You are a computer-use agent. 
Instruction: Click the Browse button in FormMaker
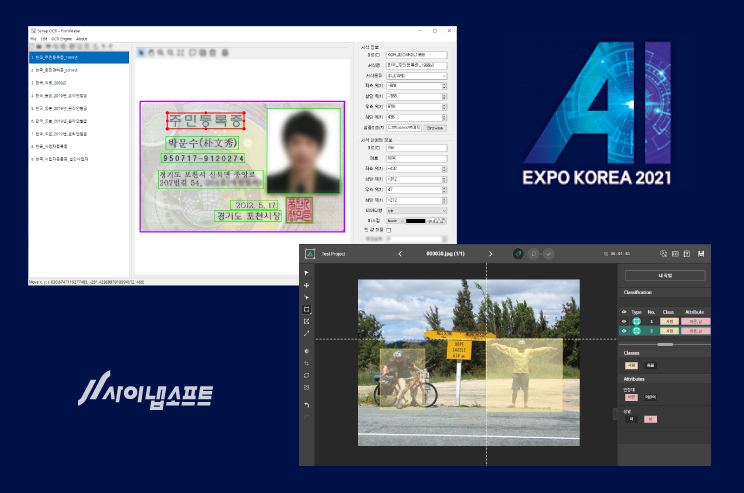click(x=435, y=128)
